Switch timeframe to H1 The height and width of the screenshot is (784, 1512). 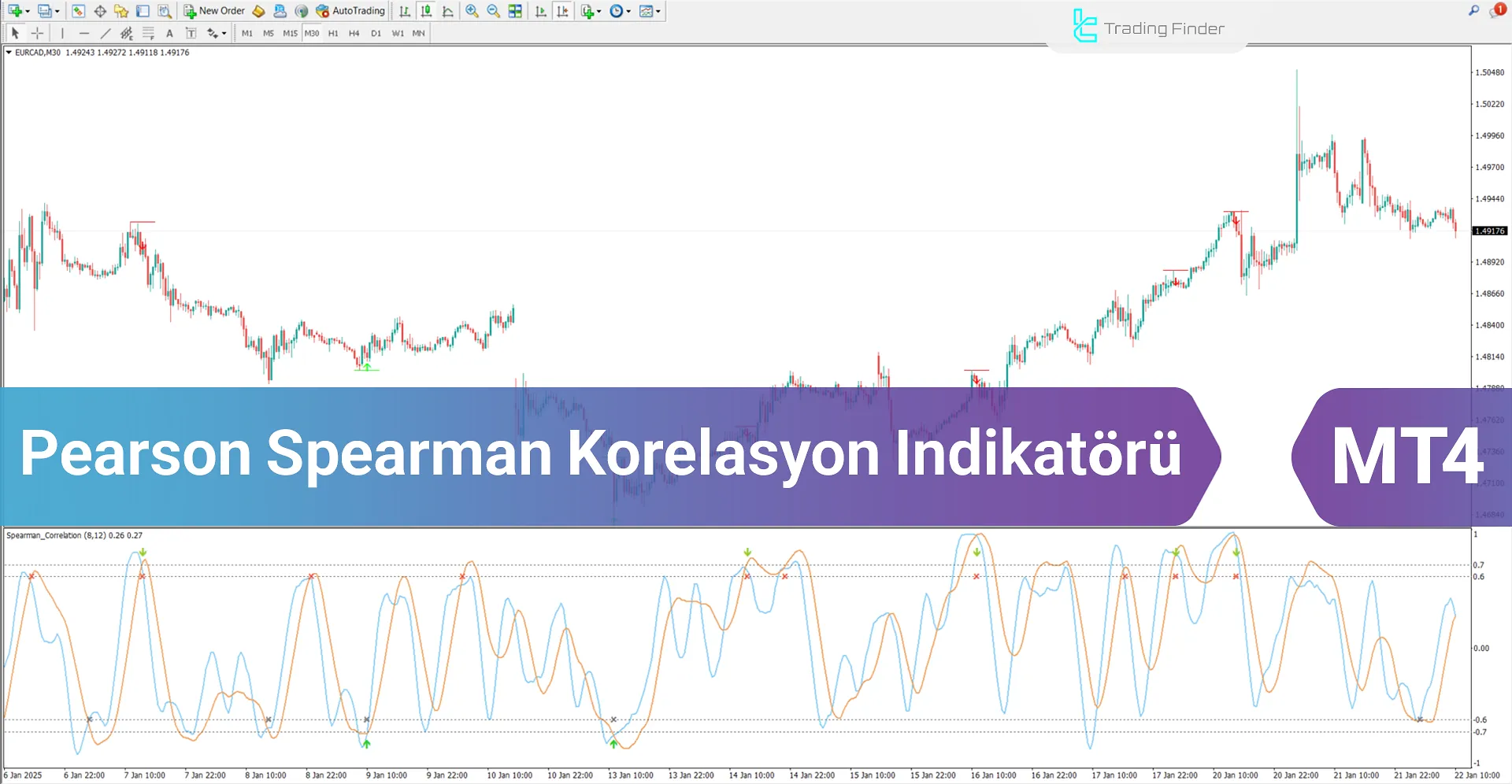click(x=333, y=33)
